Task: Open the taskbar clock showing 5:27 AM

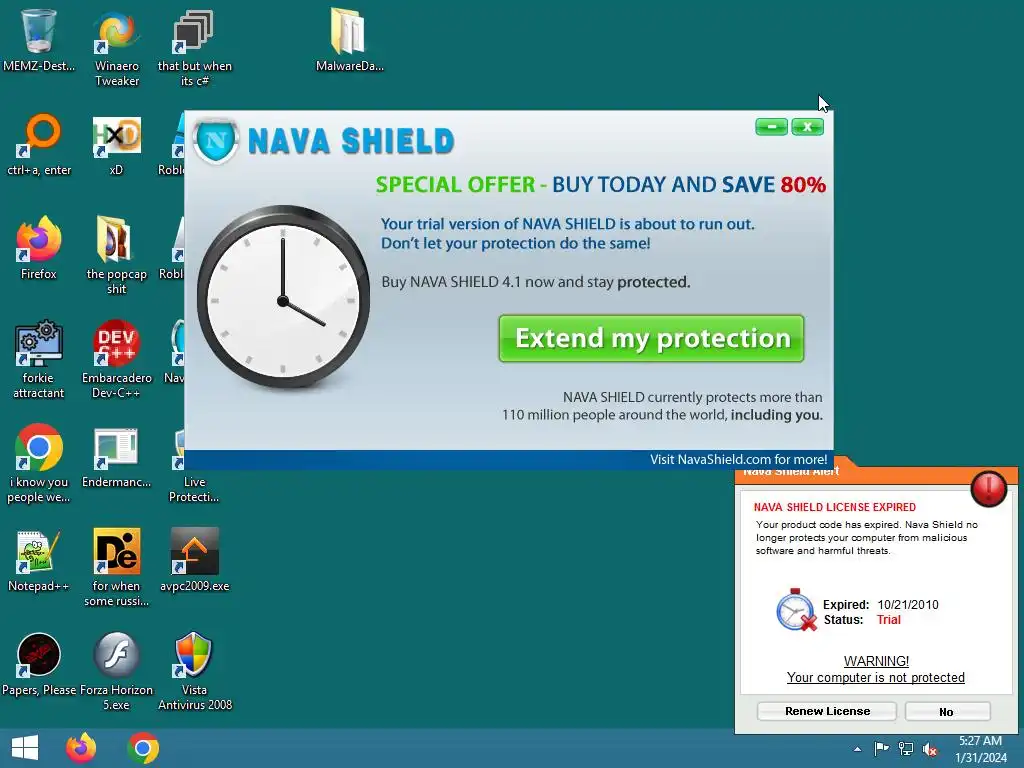Action: pos(980,749)
